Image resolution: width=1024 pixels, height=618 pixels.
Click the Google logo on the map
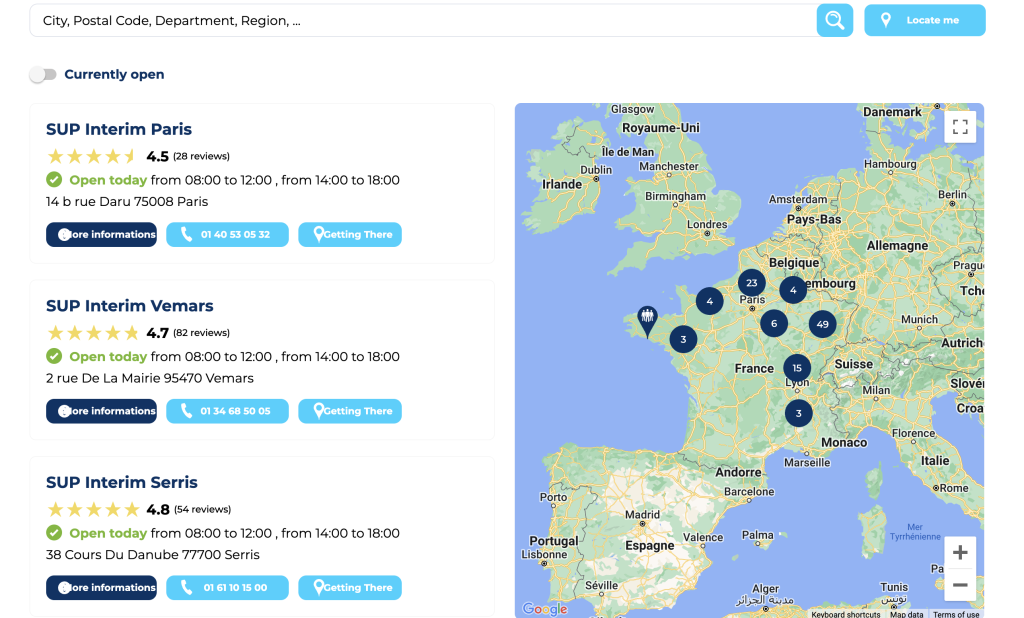[x=545, y=609]
